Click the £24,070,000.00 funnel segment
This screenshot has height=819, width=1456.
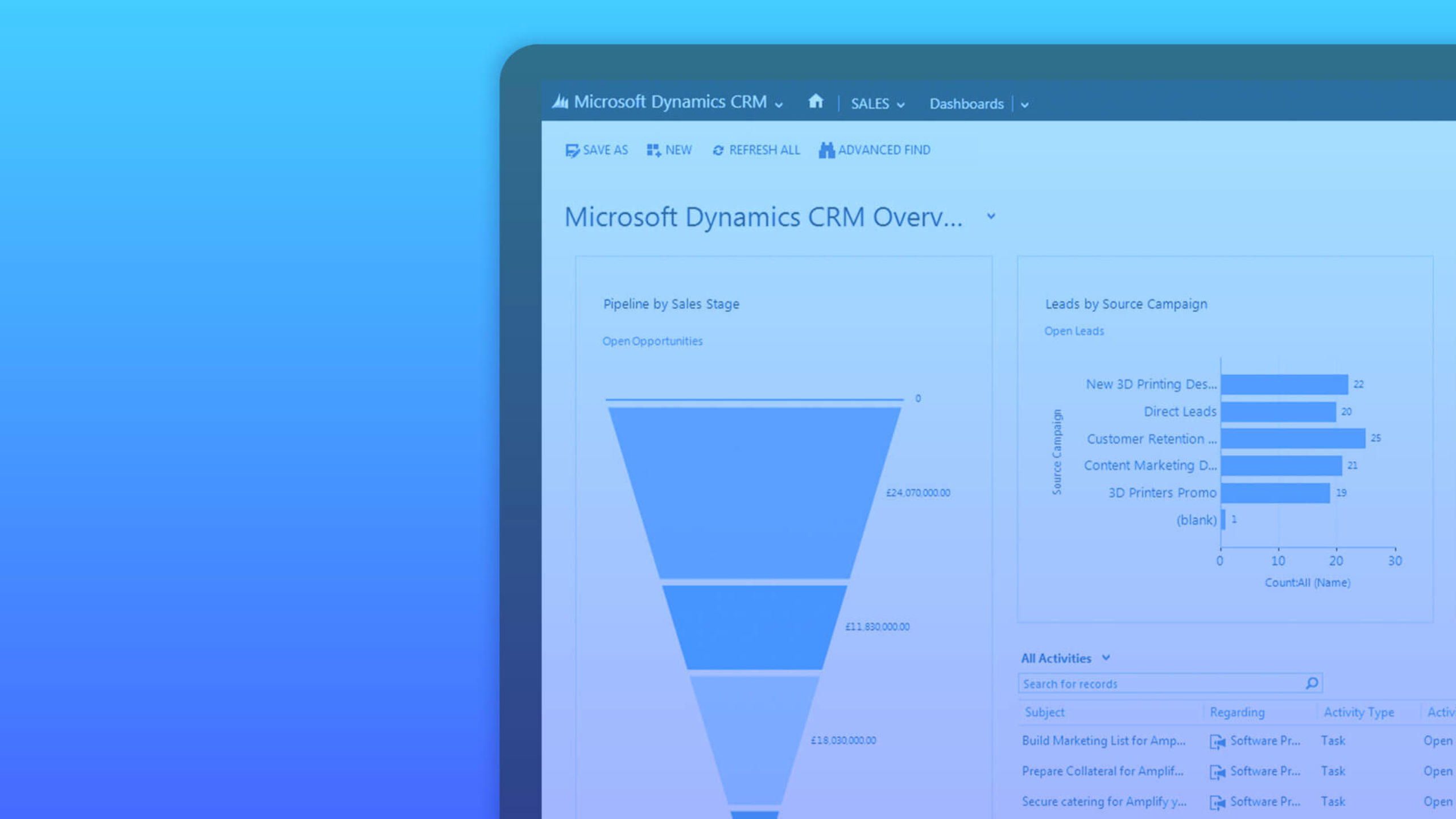755,493
